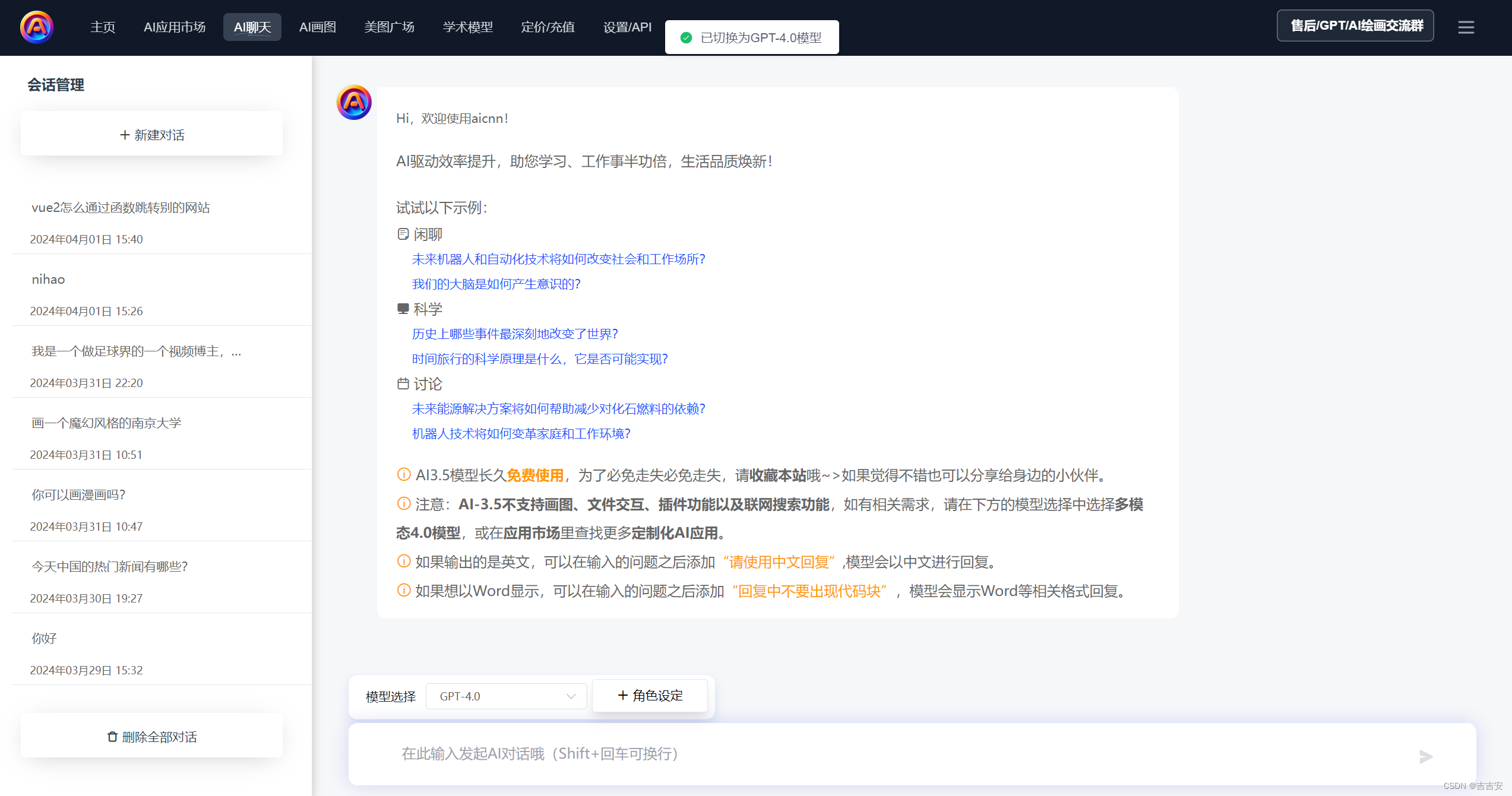1512x796 pixels.
Task: Click the assistant avatar beside the welcome message
Action: point(354,102)
